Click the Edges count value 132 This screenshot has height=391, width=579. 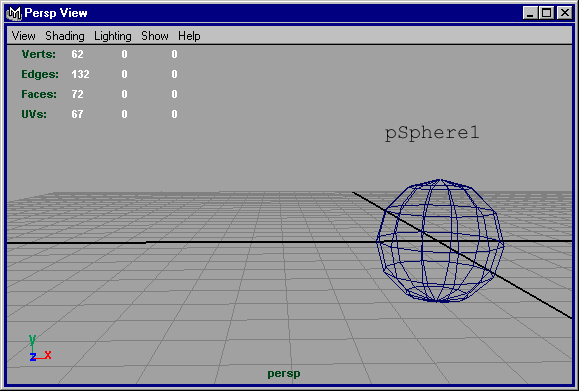[x=80, y=74]
